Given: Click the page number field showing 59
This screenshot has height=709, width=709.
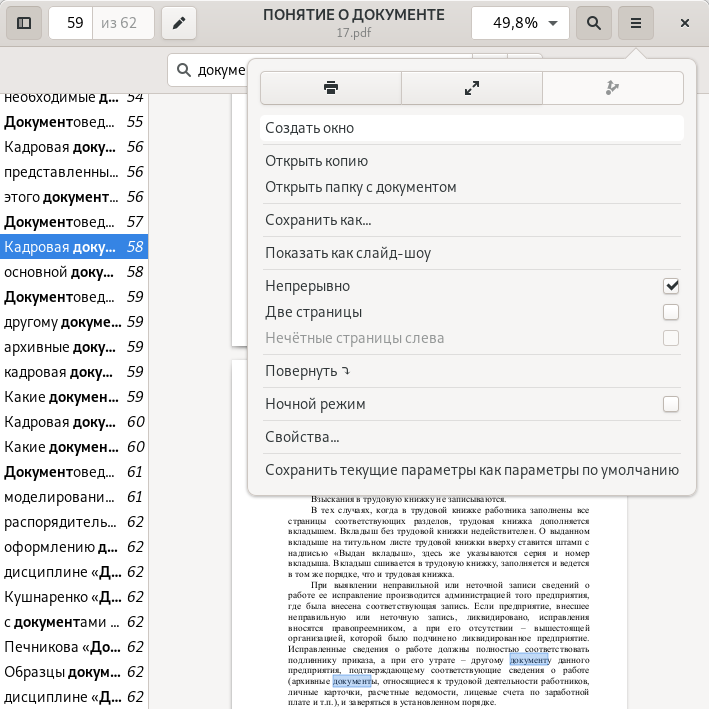Looking at the screenshot, I should 72,23.
